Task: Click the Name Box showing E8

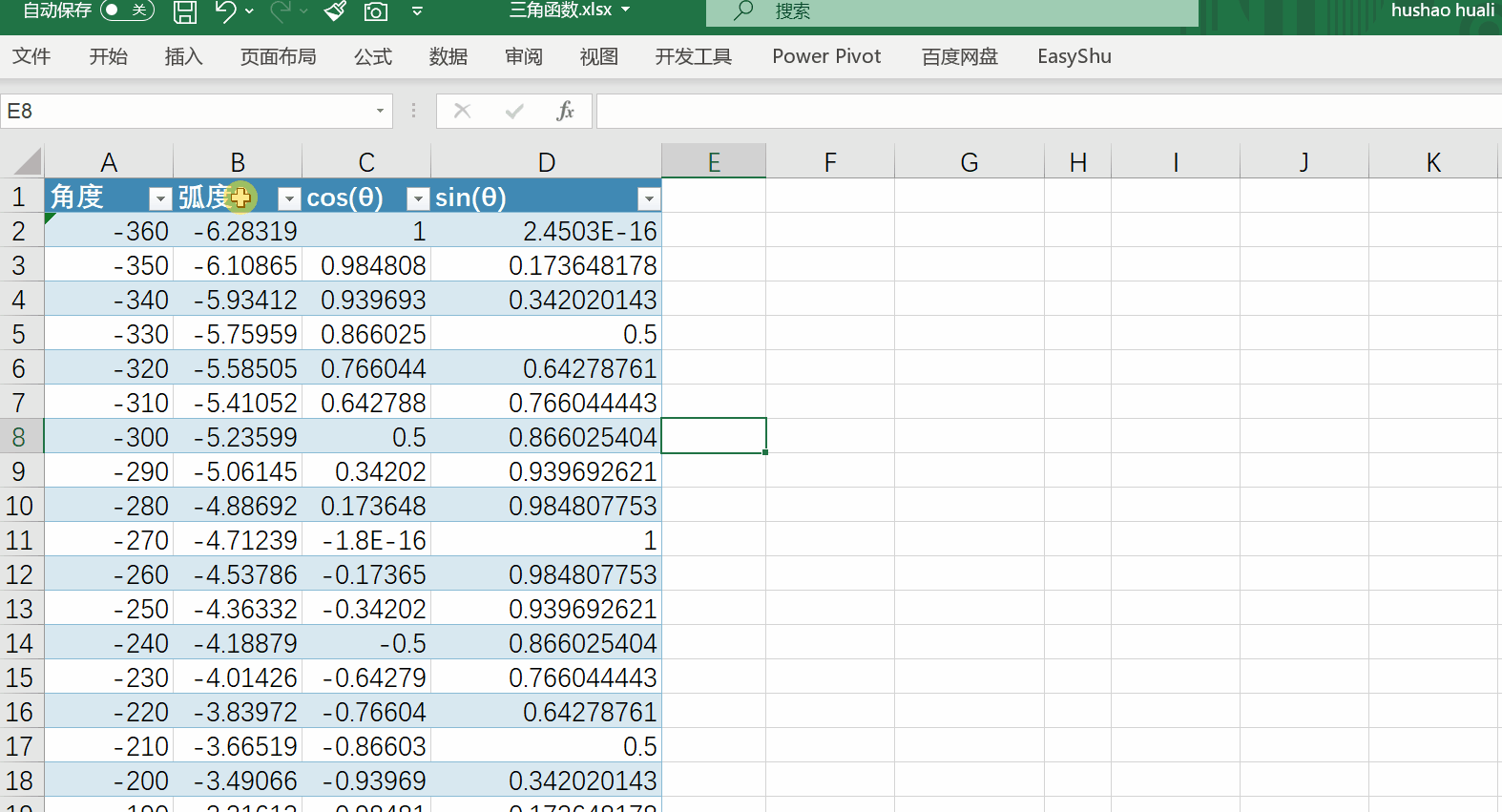Action: pyautogui.click(x=186, y=111)
